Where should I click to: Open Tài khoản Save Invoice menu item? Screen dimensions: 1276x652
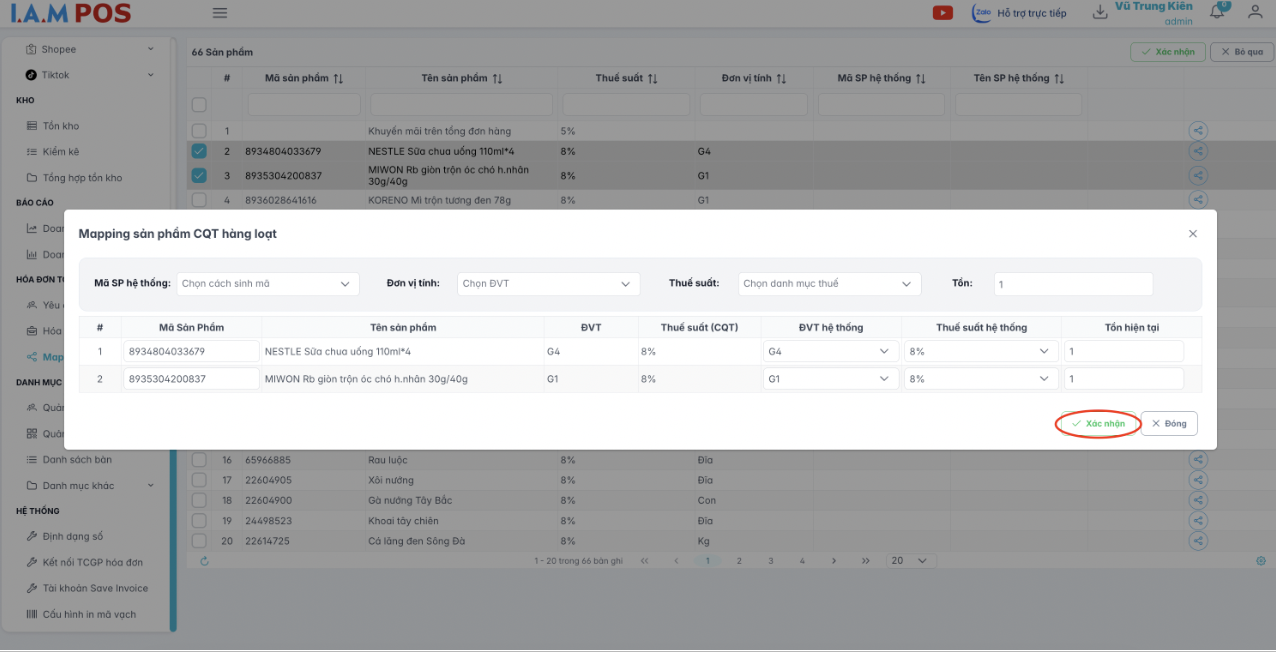point(95,588)
